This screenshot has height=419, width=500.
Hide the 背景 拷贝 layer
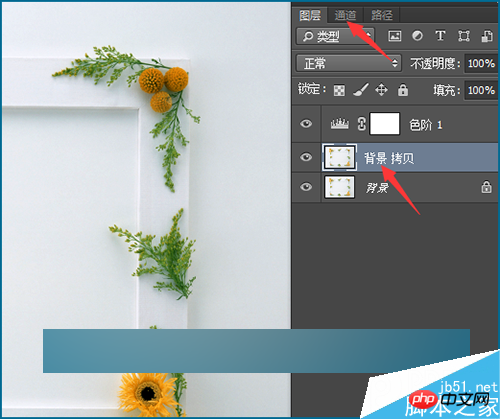(306, 157)
